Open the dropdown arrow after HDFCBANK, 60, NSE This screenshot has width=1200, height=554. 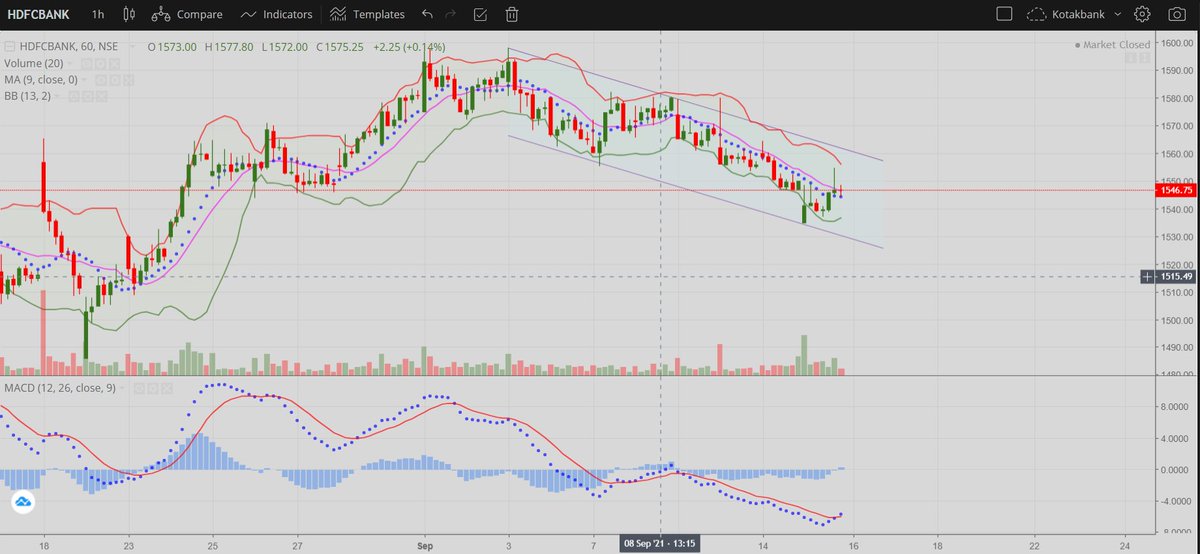[x=132, y=46]
